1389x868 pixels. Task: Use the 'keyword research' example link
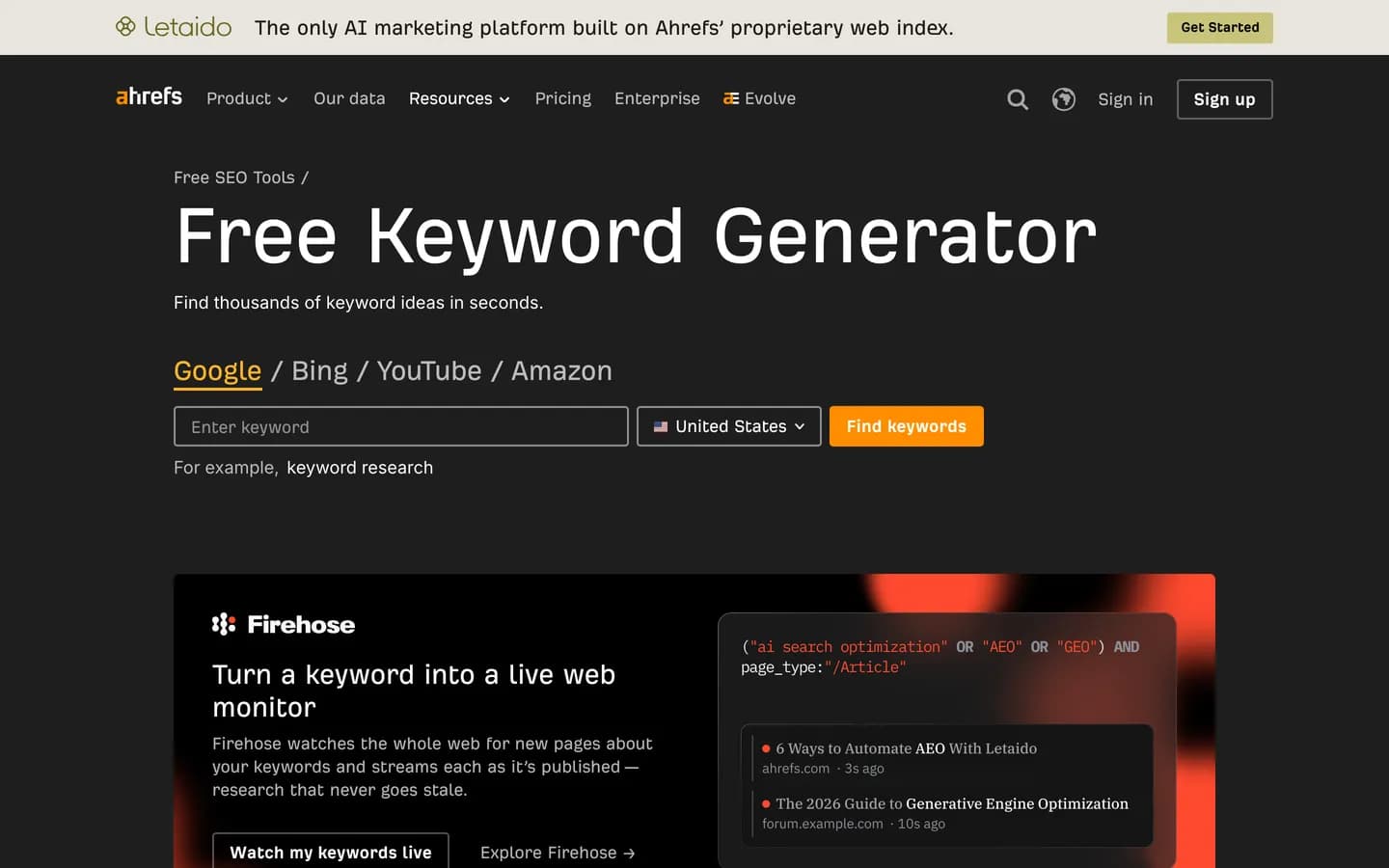click(360, 468)
